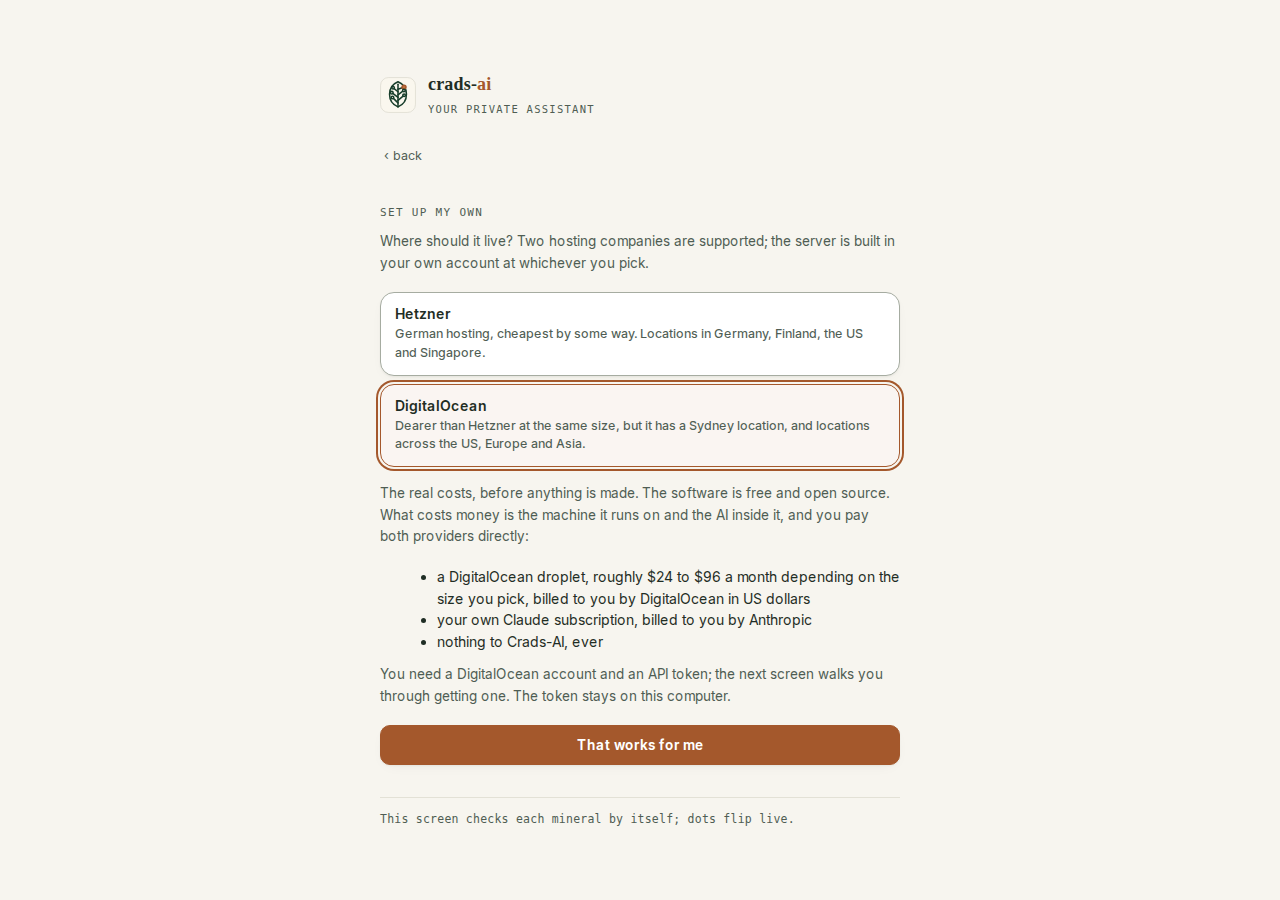1280x900 pixels.
Task: Click the Hetzner option title
Action: tap(423, 314)
